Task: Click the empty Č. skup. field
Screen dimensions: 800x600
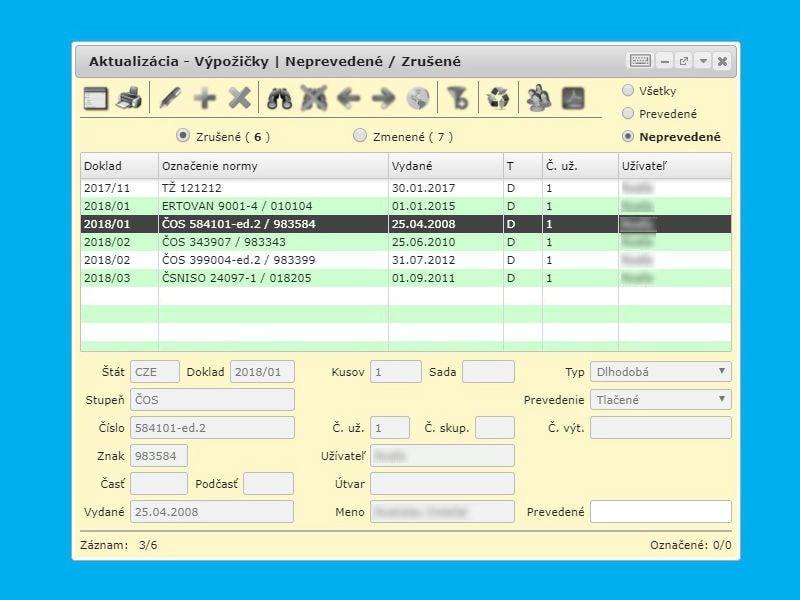Action: (495, 428)
